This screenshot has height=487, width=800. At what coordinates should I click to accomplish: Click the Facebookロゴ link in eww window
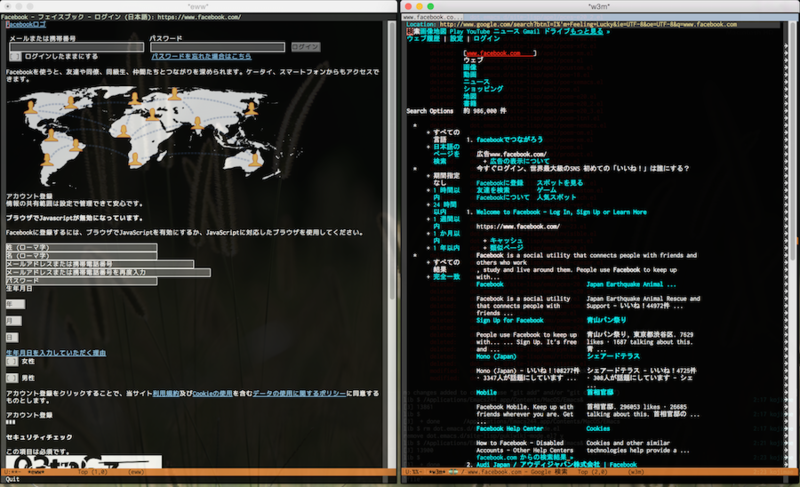point(26,24)
